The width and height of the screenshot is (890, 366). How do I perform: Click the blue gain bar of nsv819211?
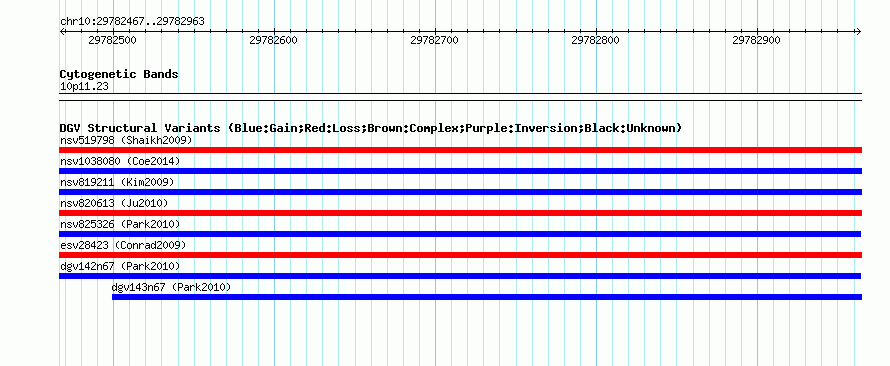click(x=460, y=192)
